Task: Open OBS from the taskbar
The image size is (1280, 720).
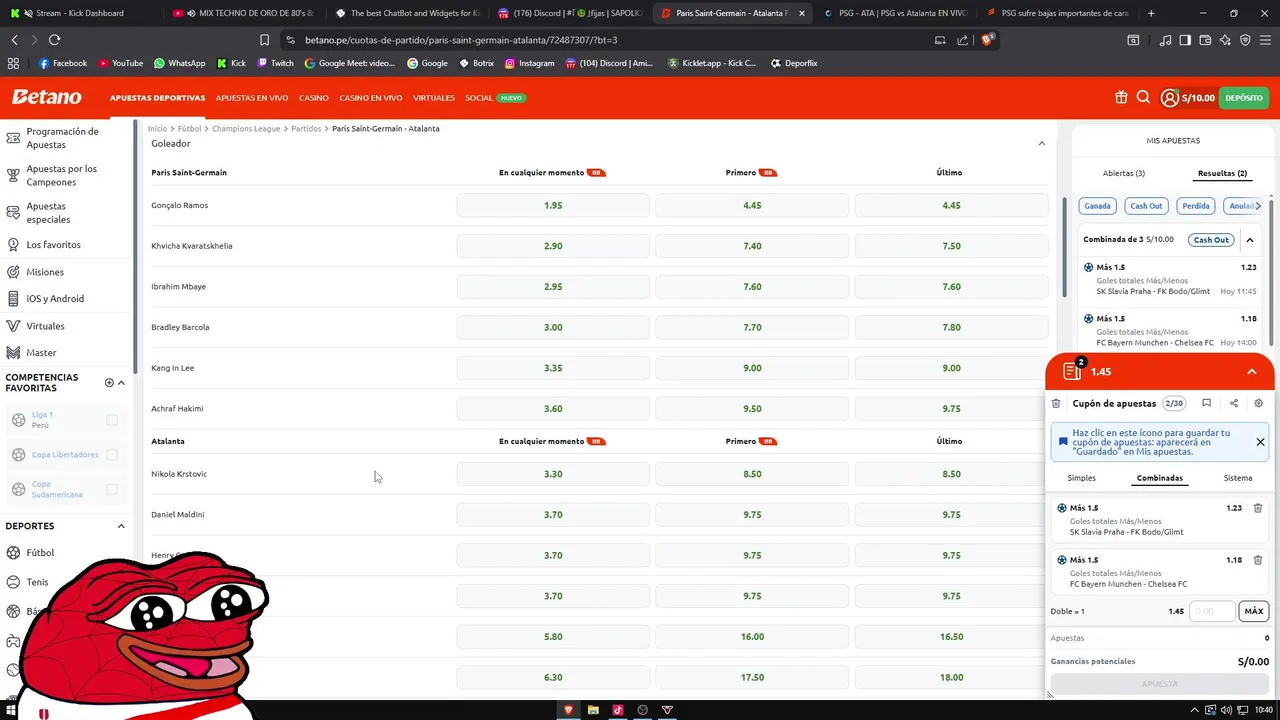Action: pyautogui.click(x=642, y=710)
